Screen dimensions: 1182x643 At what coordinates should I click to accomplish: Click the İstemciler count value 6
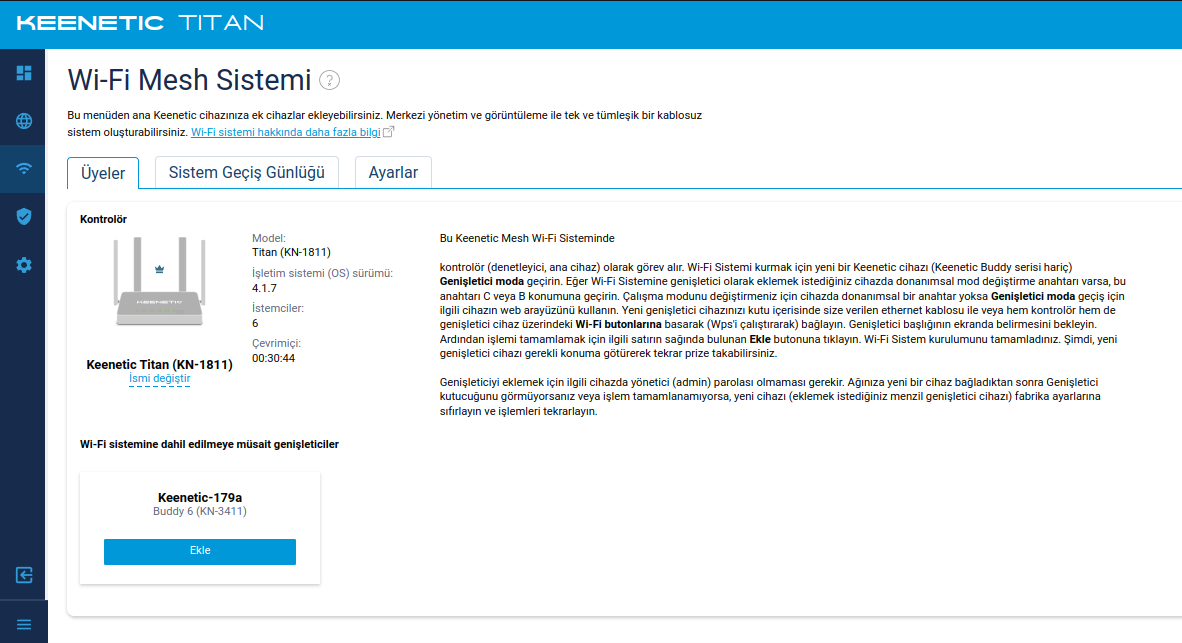[255, 323]
